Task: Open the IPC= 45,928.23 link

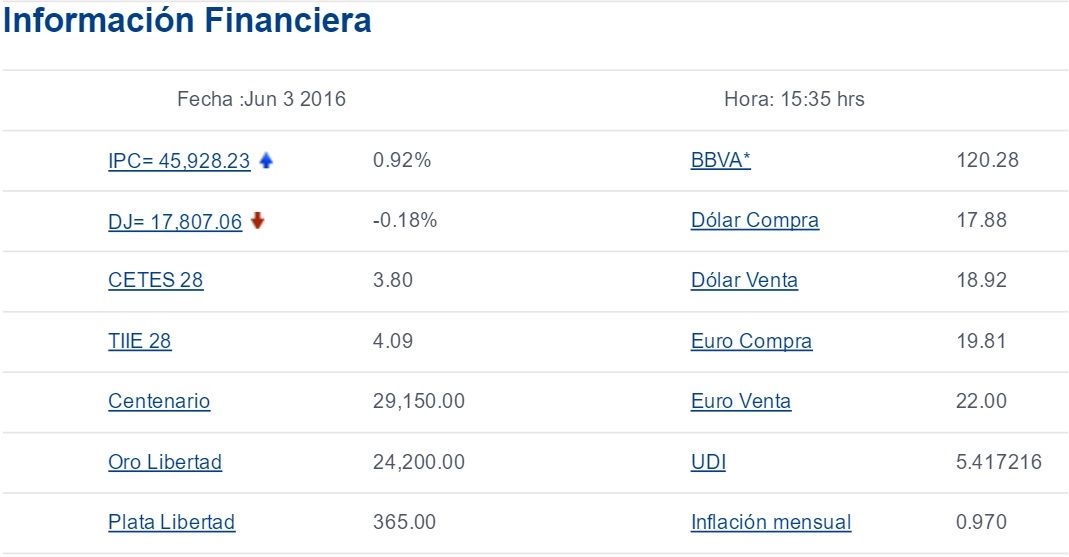Action: (179, 161)
